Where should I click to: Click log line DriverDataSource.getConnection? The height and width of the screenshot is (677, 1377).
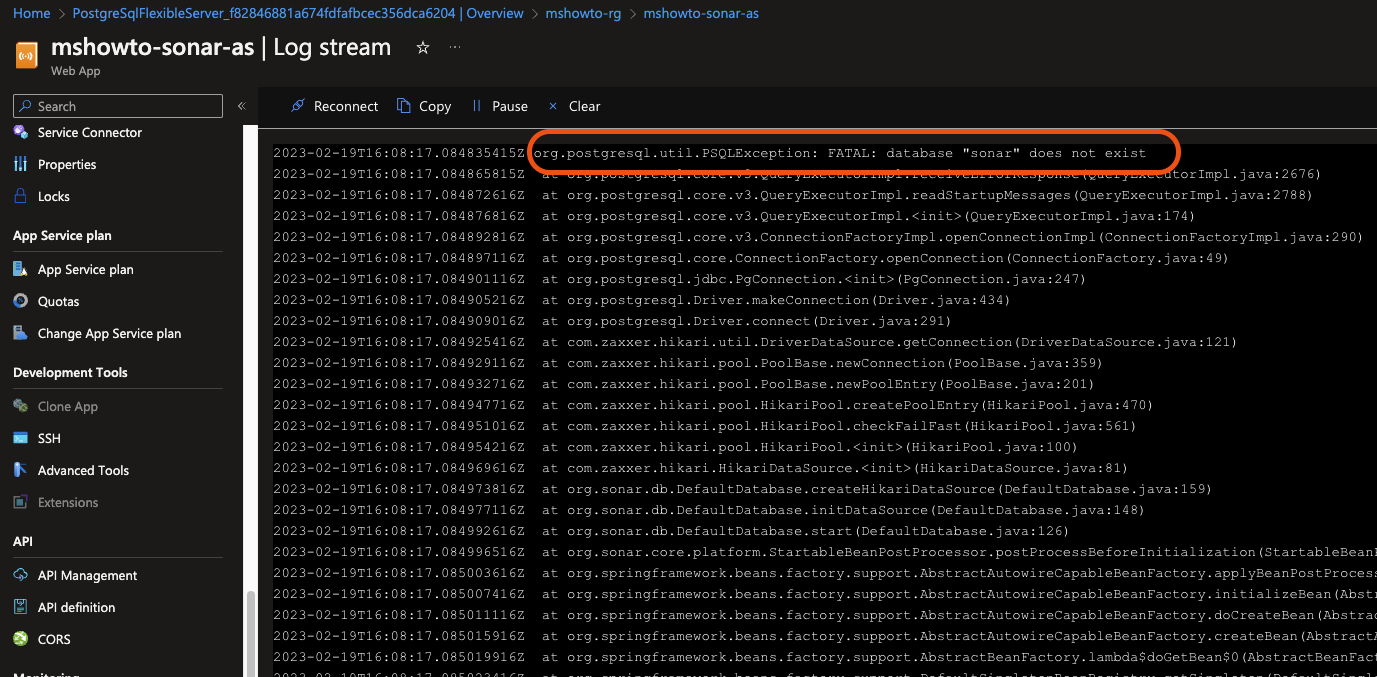755,342
